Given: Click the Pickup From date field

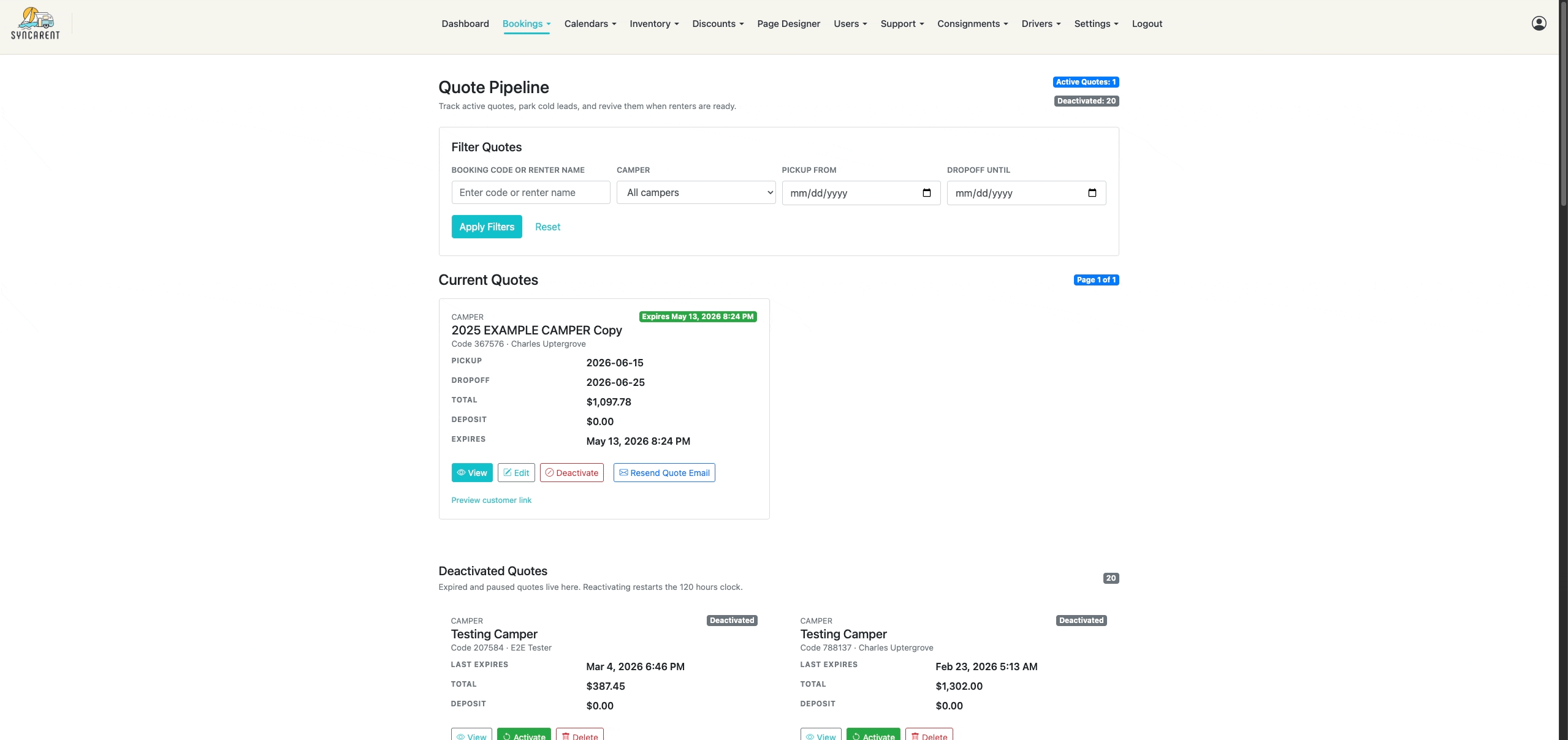Looking at the screenshot, I should (x=861, y=193).
